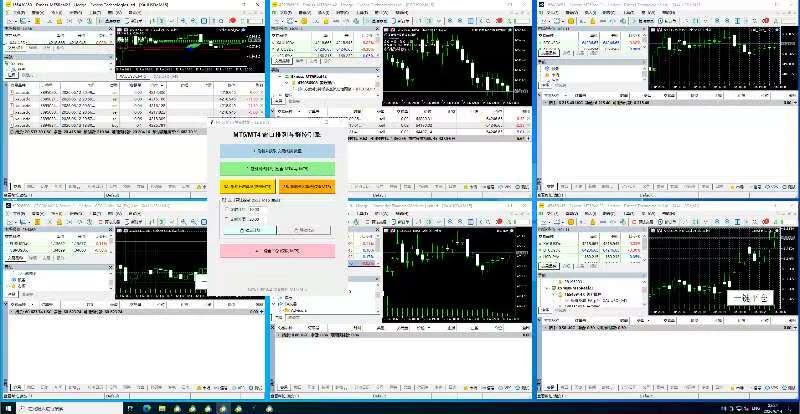
Task: Close the Navigator panel in the top-left window
Action: click(x=110, y=58)
